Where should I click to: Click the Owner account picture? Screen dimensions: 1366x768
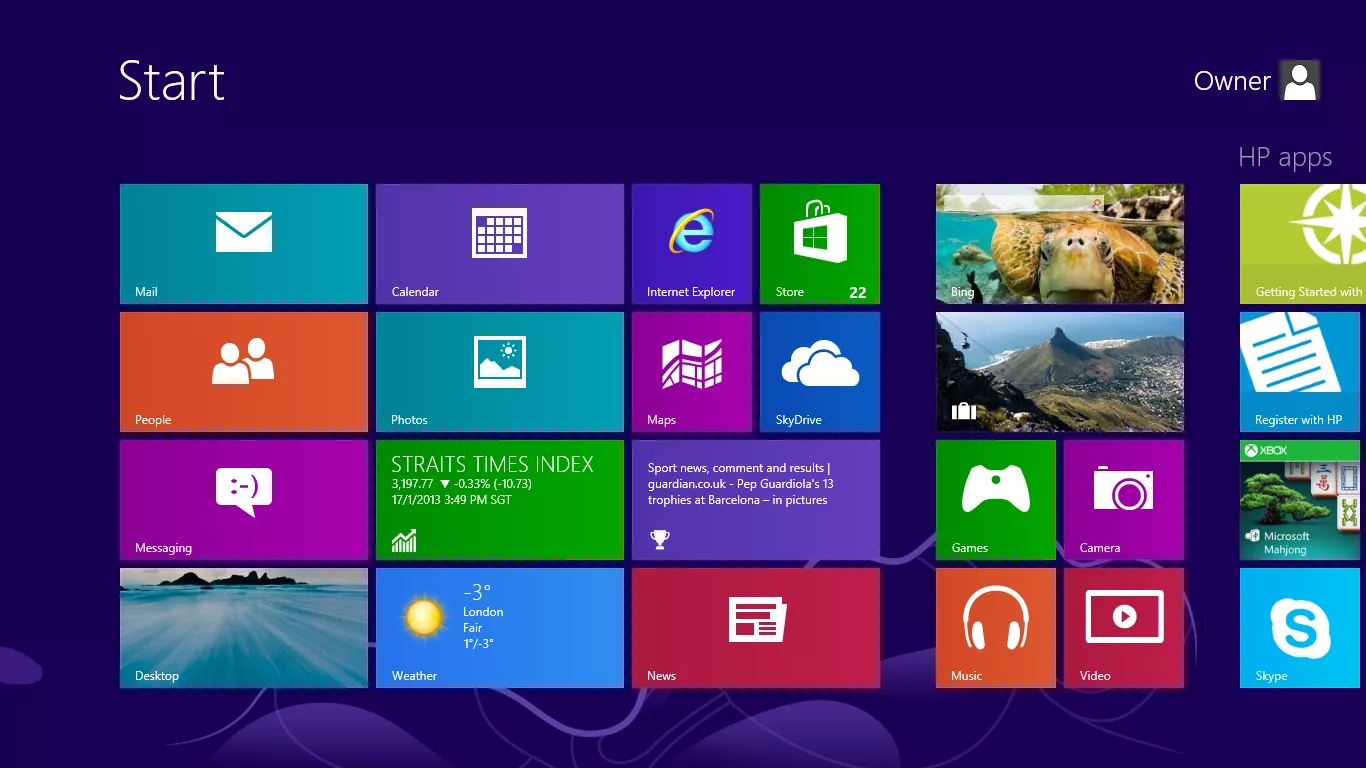coord(1300,81)
